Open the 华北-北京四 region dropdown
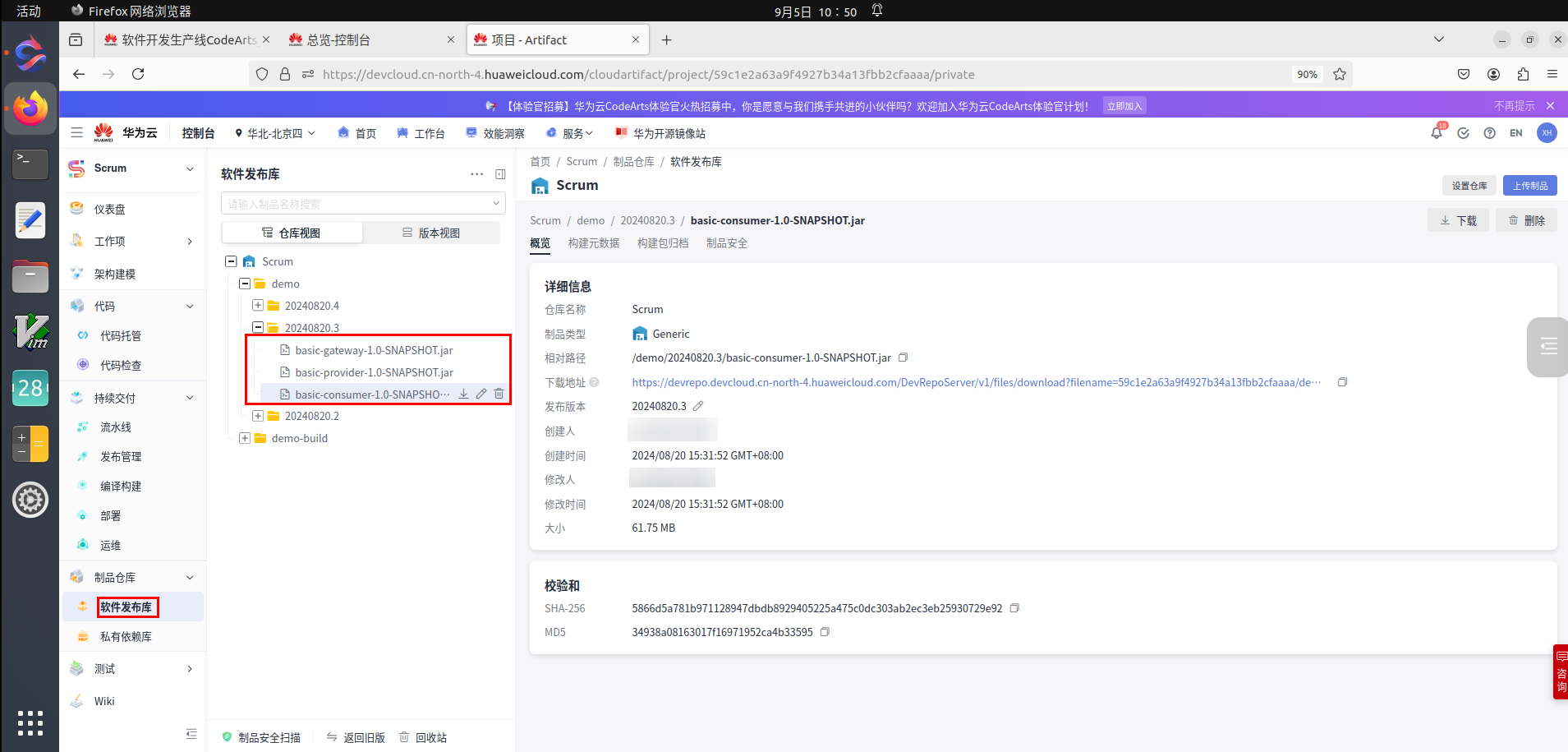Viewport: 1568px width, 752px height. point(275,133)
